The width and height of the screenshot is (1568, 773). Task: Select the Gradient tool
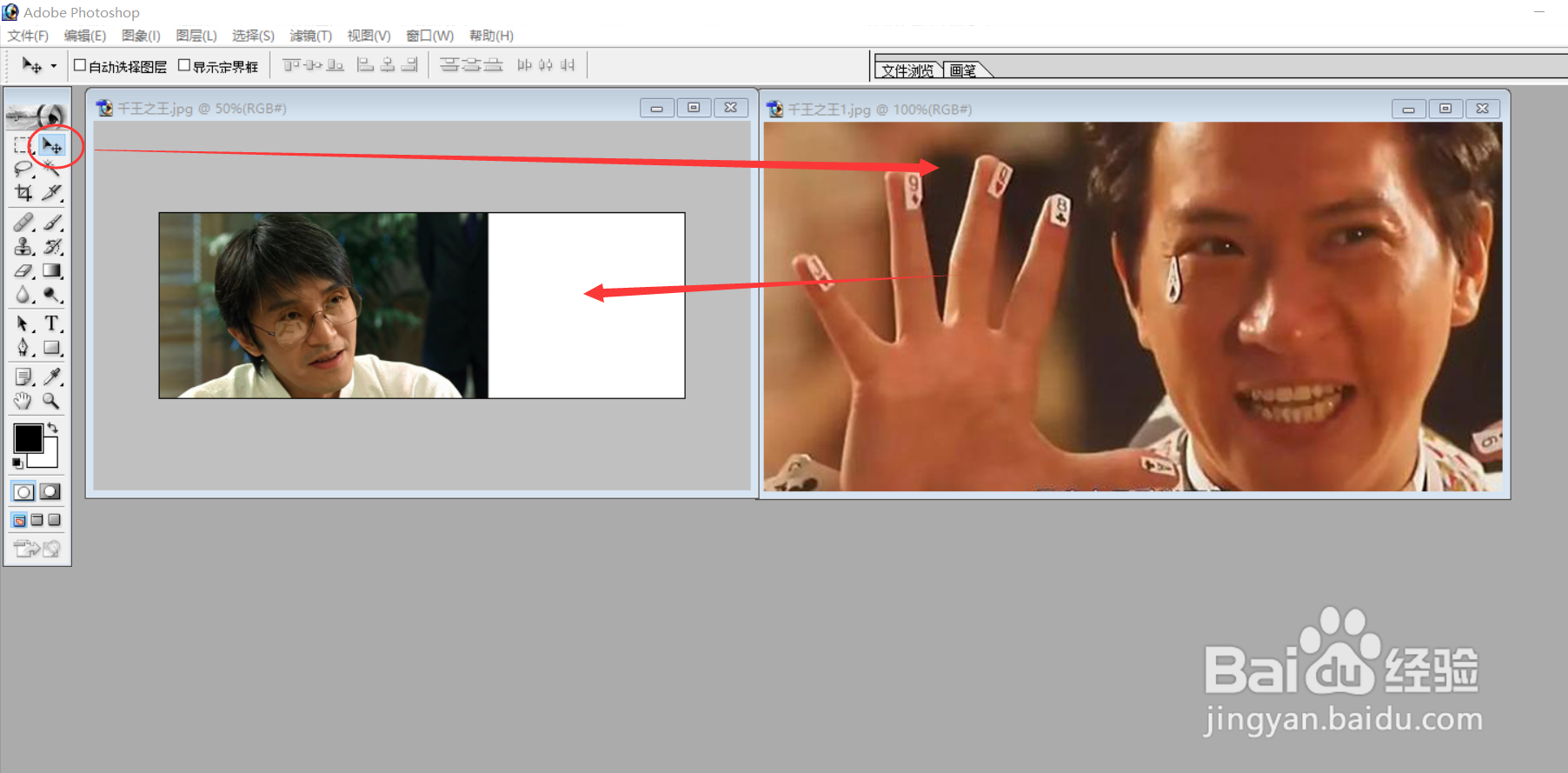52,271
